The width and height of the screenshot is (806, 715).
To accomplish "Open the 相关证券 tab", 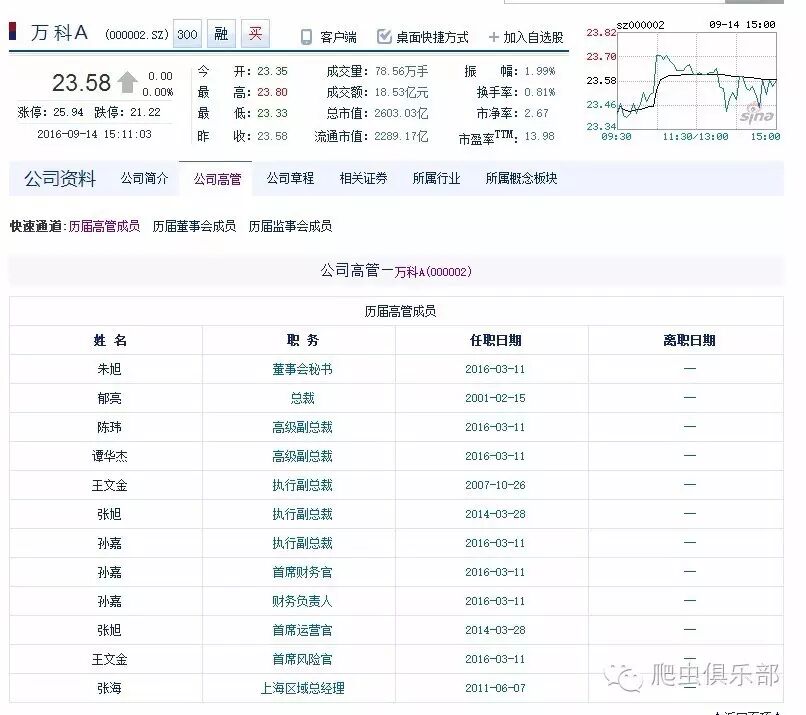I will click(x=363, y=178).
